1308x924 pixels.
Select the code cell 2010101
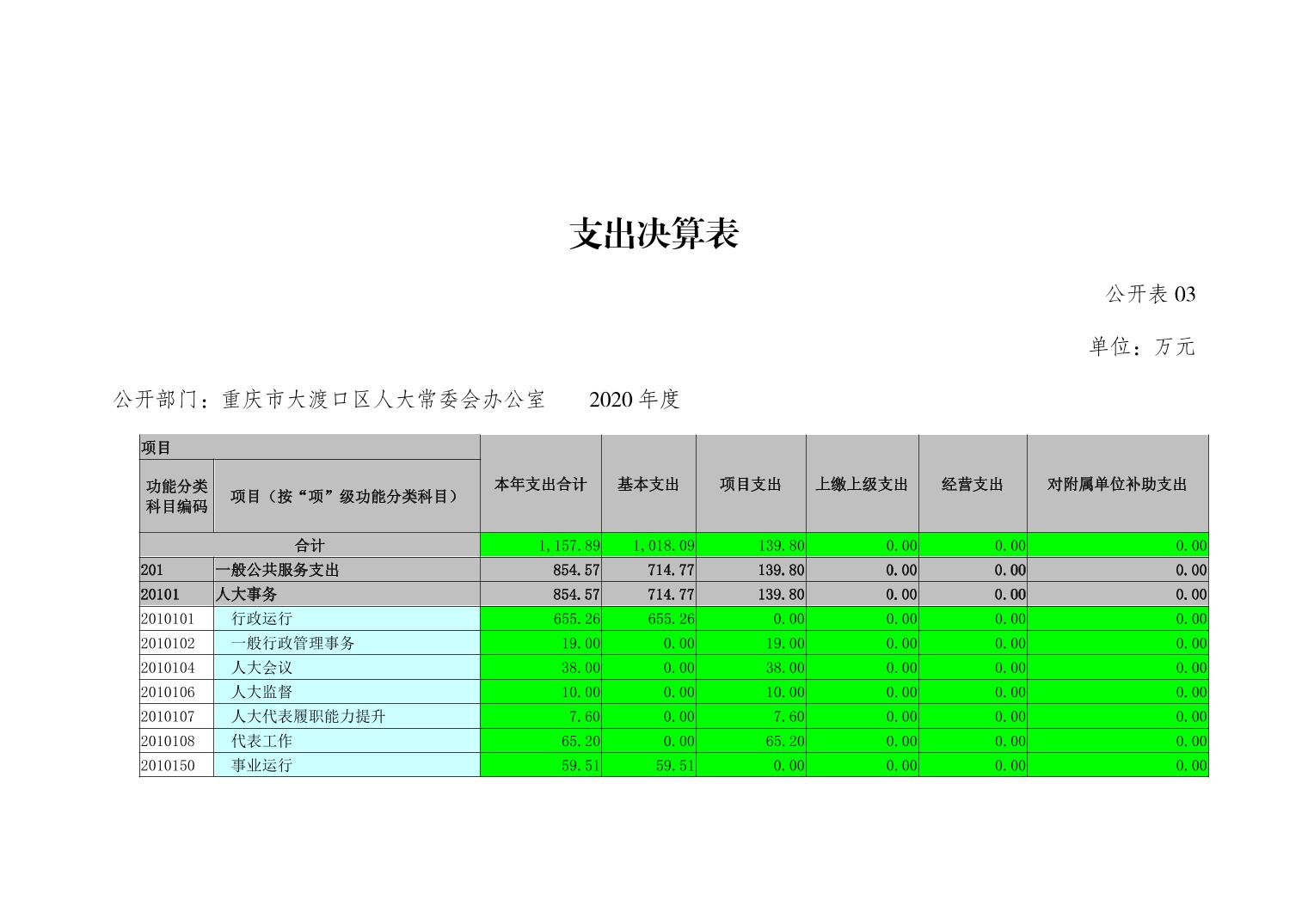168,619
